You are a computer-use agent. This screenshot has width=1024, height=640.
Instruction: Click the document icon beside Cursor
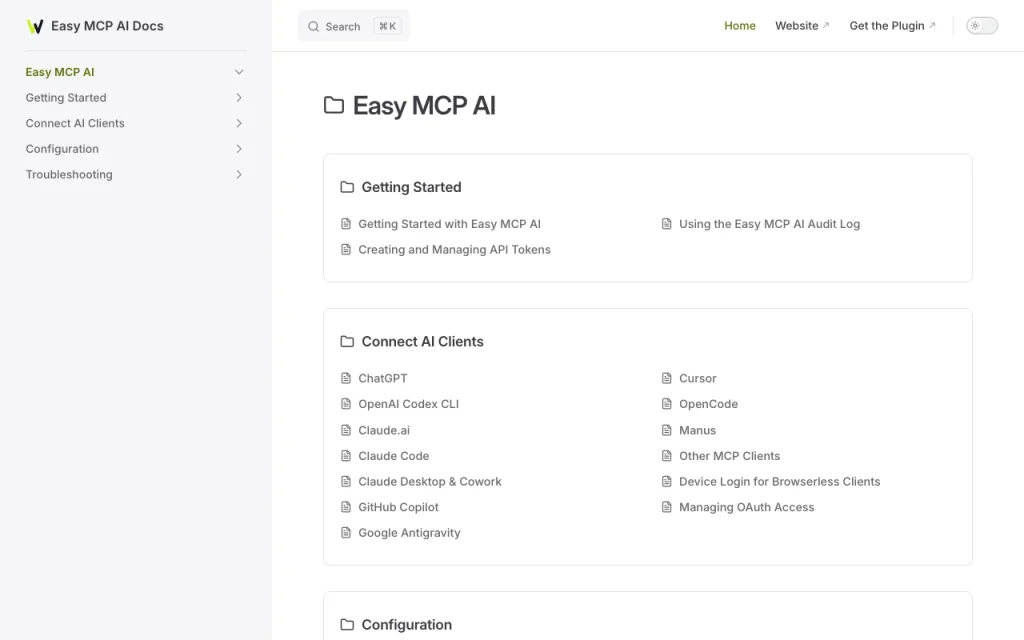click(x=667, y=378)
